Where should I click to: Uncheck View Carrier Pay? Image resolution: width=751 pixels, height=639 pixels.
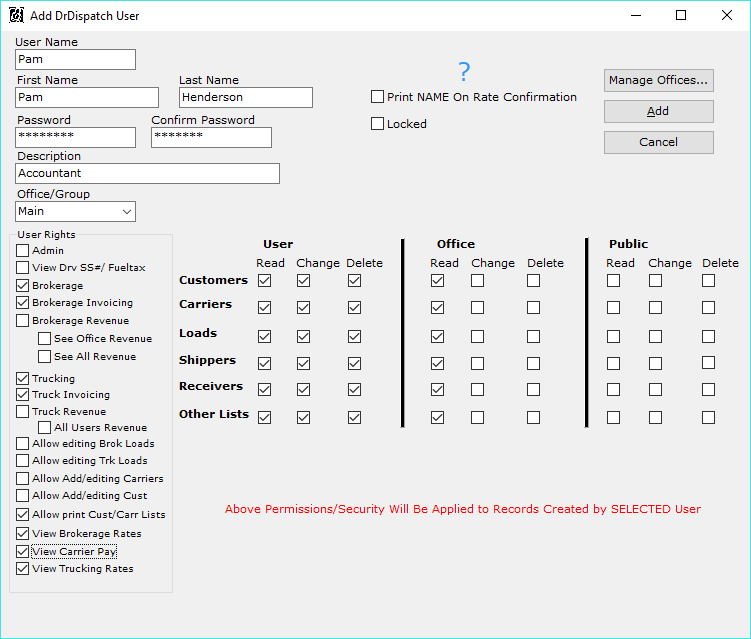coord(23,551)
